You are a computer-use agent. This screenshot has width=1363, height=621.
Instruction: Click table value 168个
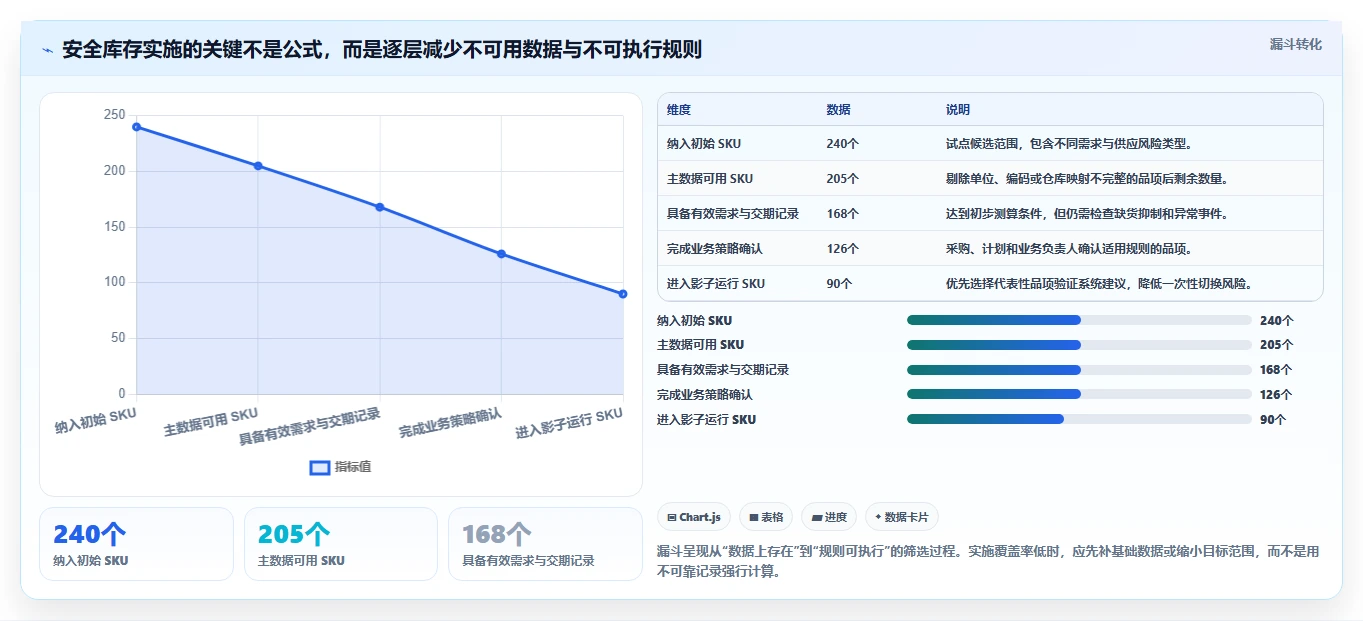(843, 214)
